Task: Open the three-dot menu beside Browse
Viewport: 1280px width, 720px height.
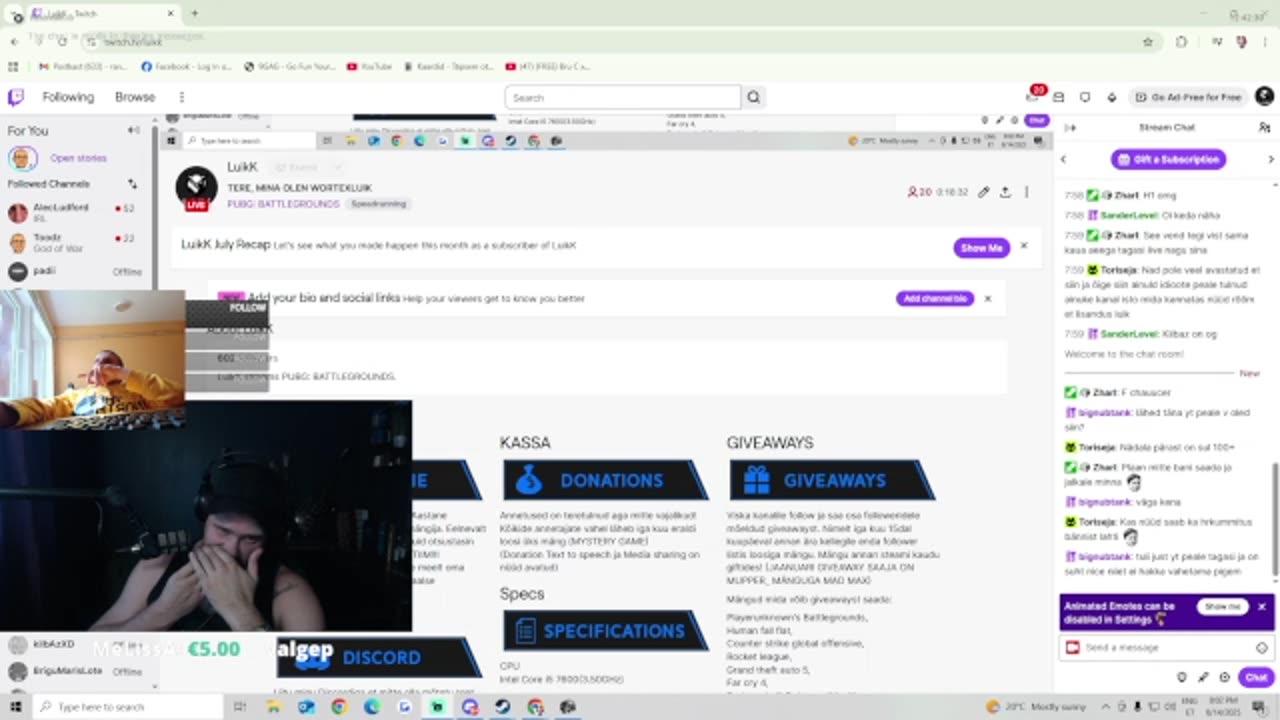Action: (x=181, y=97)
